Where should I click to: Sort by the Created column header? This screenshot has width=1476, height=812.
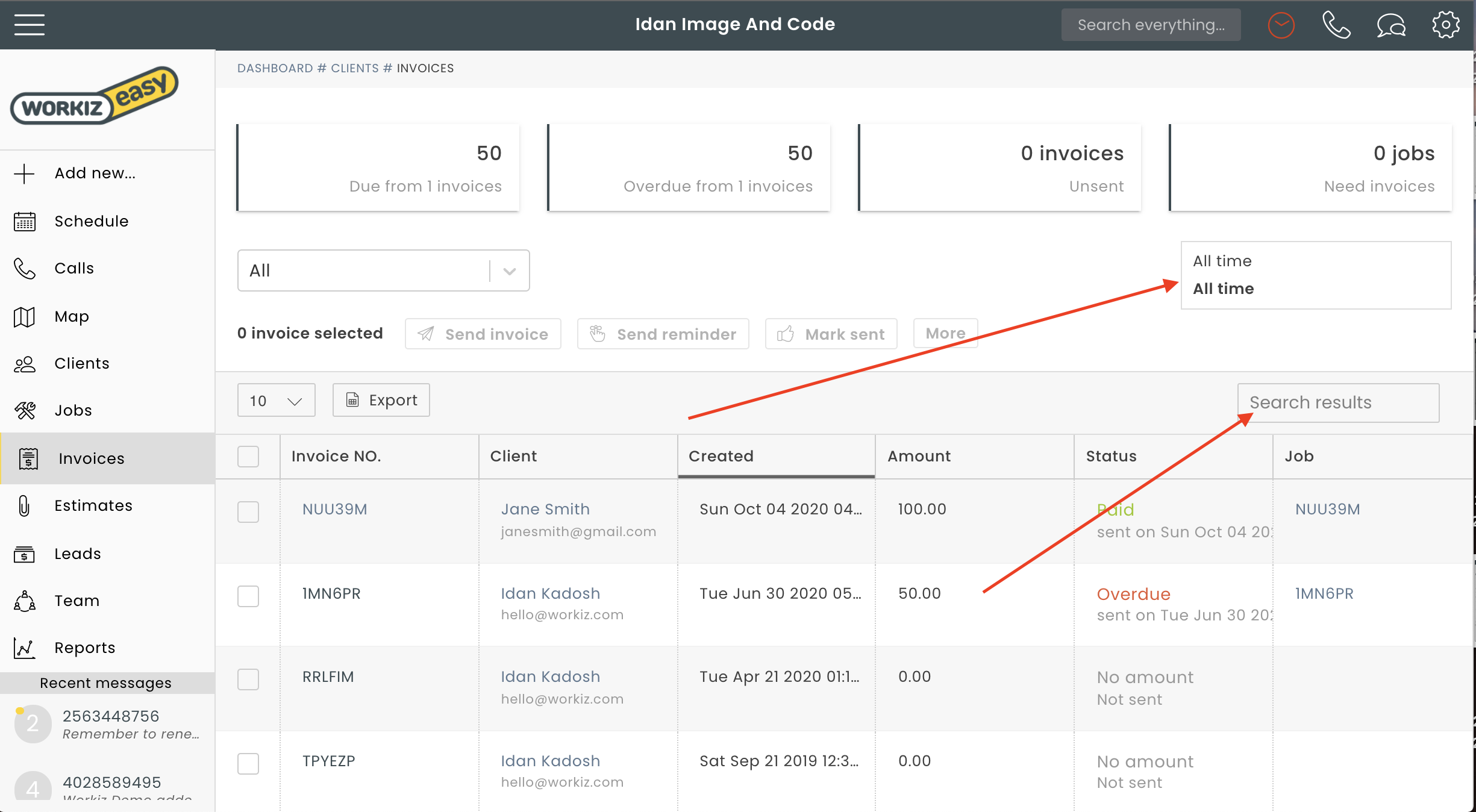pos(721,457)
